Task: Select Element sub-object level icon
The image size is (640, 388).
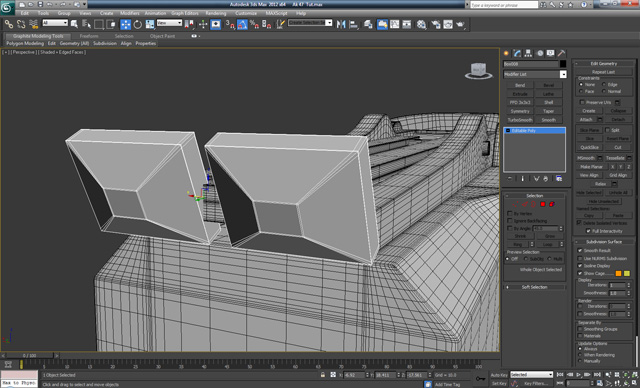Action: [x=552, y=204]
